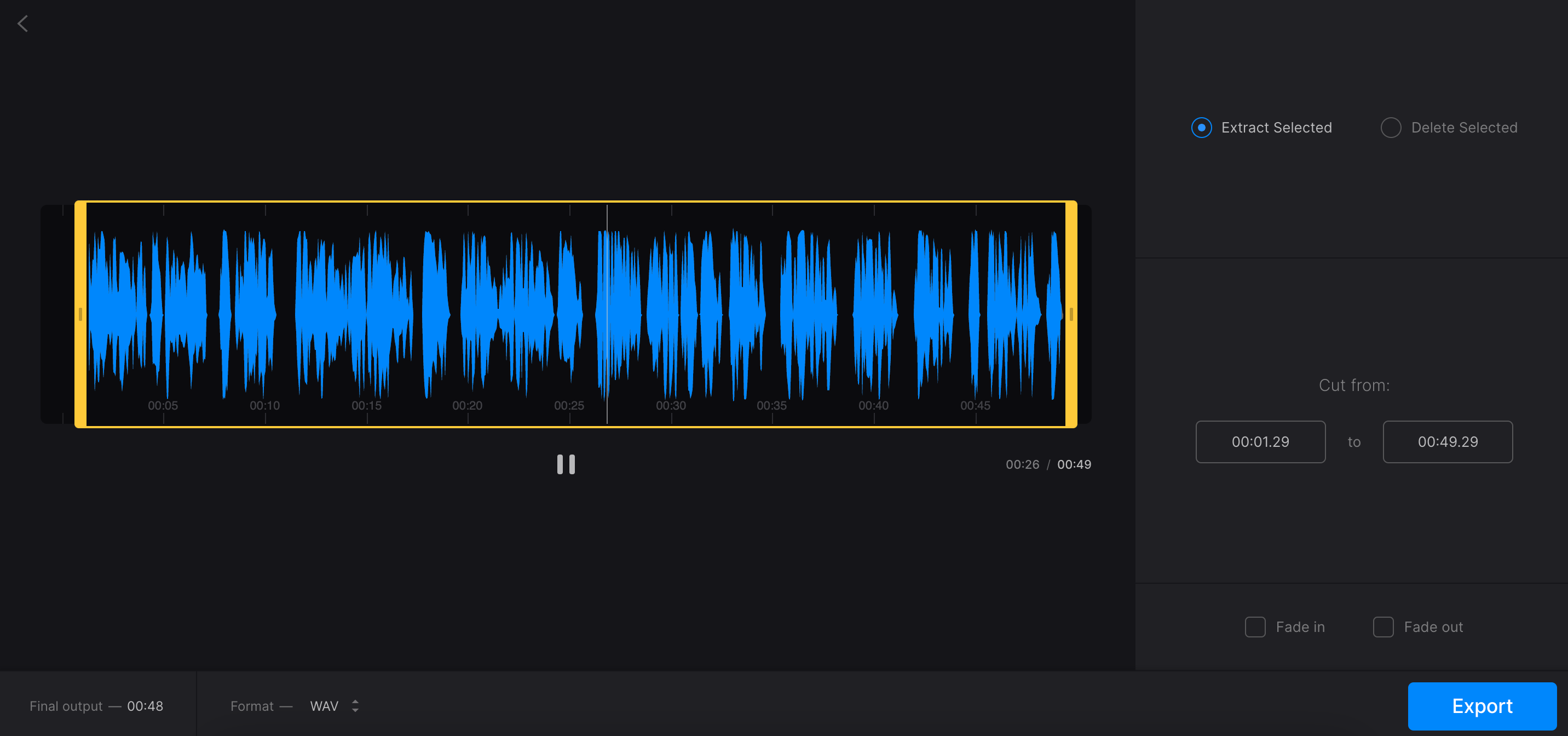Pause the audio playback
This screenshot has height=736, width=1568.
click(x=565, y=464)
